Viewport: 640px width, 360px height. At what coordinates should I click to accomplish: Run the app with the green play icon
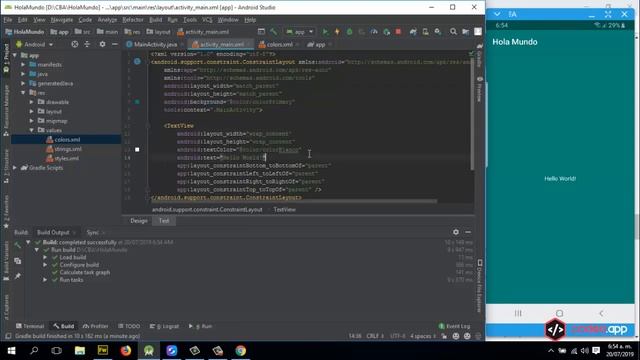(x=325, y=32)
